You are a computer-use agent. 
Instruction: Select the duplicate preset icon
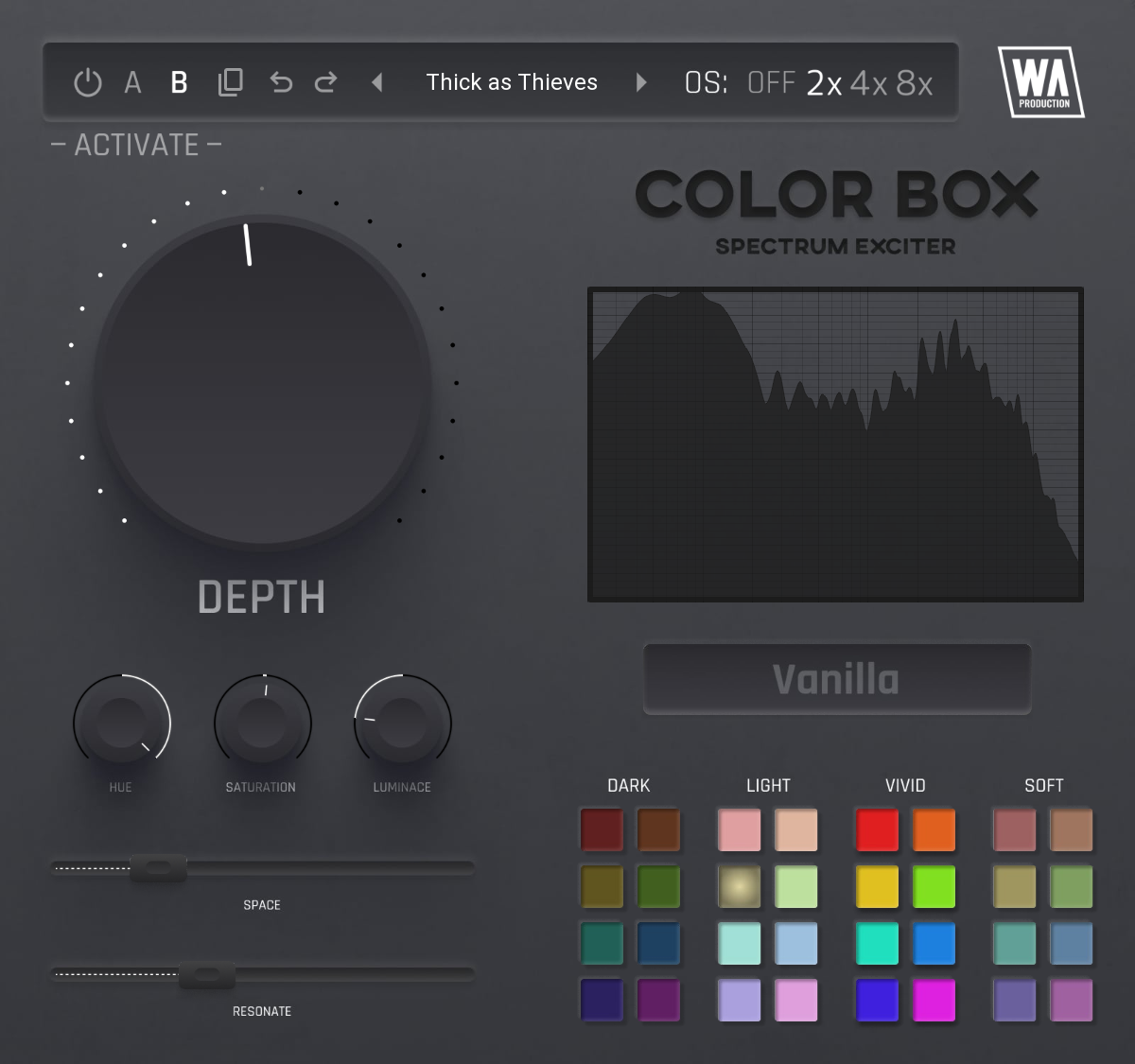click(x=230, y=82)
